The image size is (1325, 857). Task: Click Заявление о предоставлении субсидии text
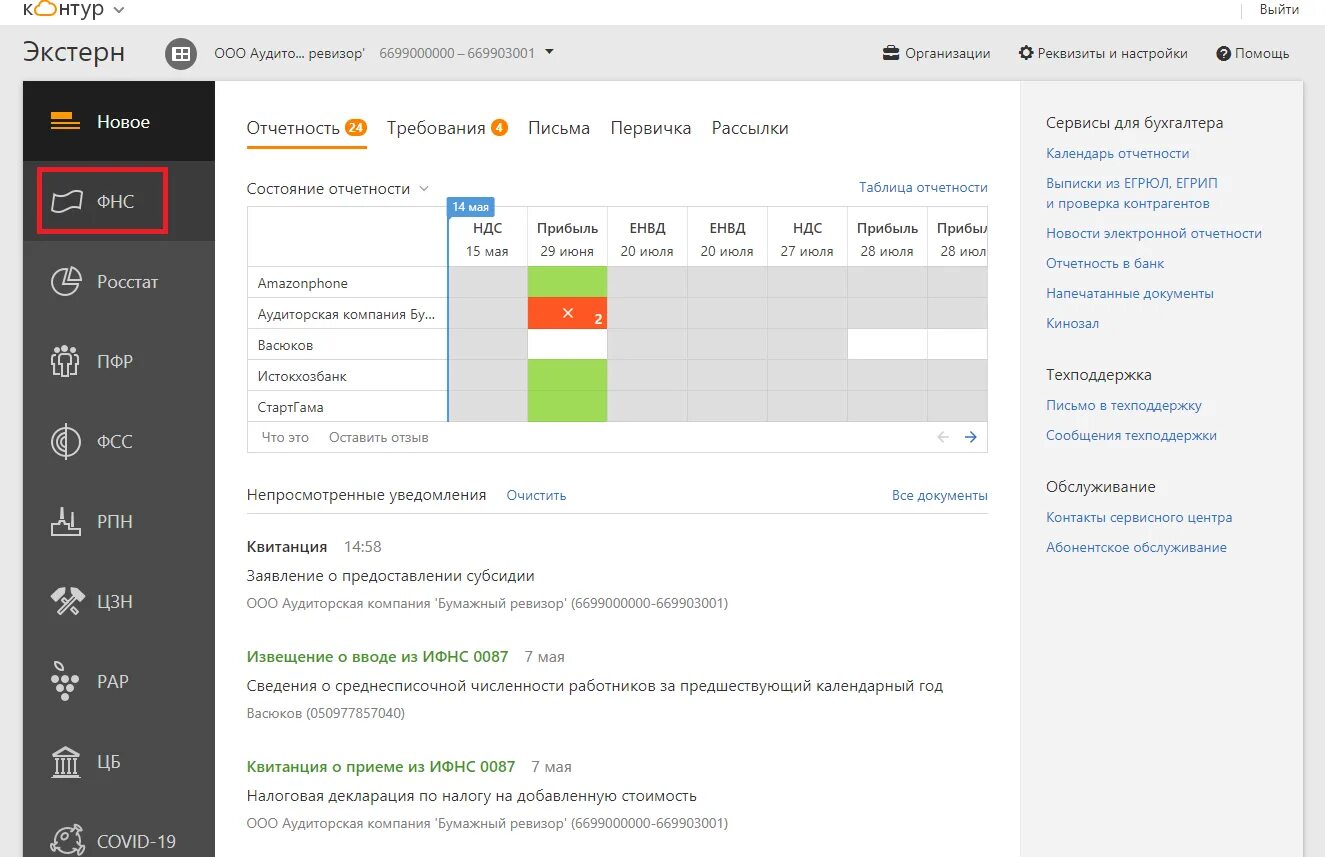(x=391, y=576)
